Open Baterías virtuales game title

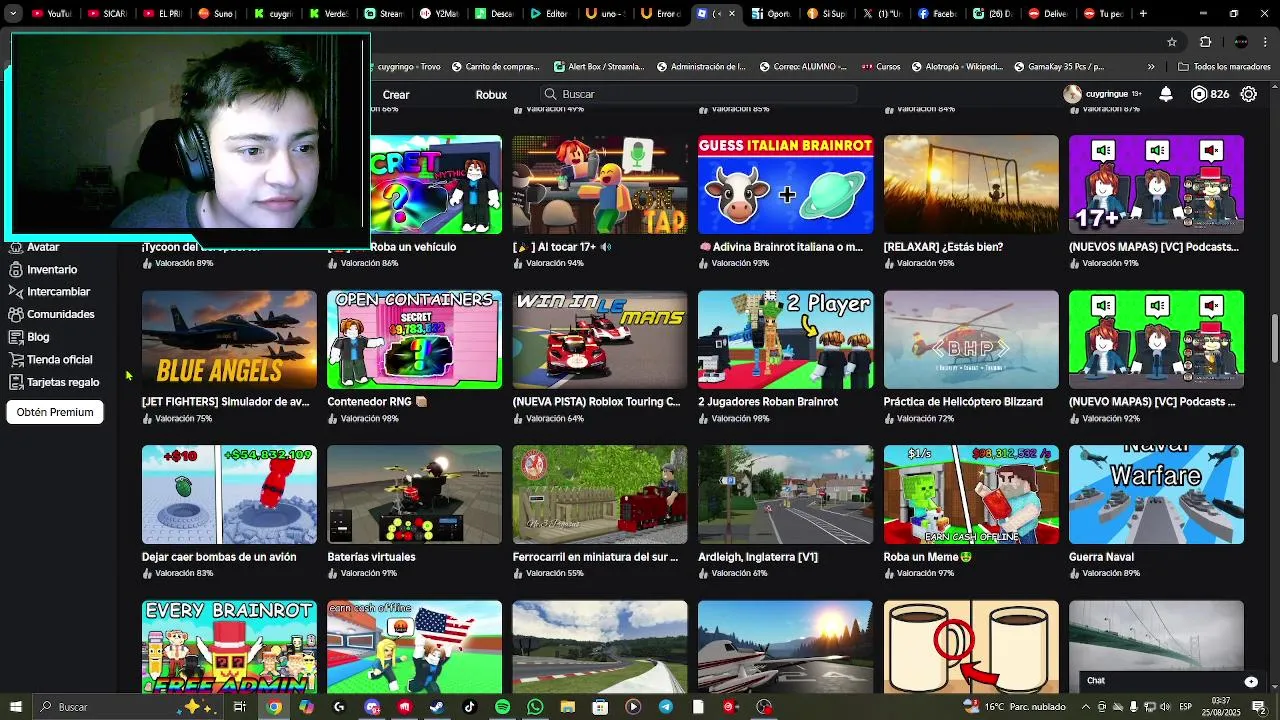371,557
